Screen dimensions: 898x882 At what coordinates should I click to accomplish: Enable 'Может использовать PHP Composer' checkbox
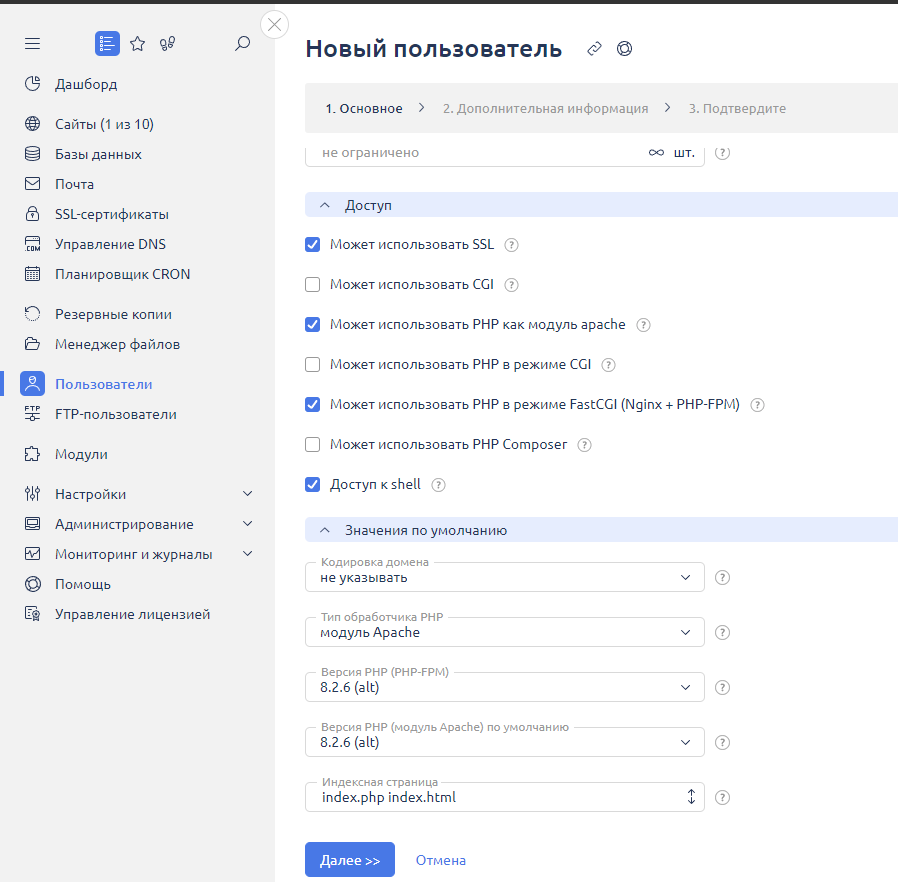(312, 444)
